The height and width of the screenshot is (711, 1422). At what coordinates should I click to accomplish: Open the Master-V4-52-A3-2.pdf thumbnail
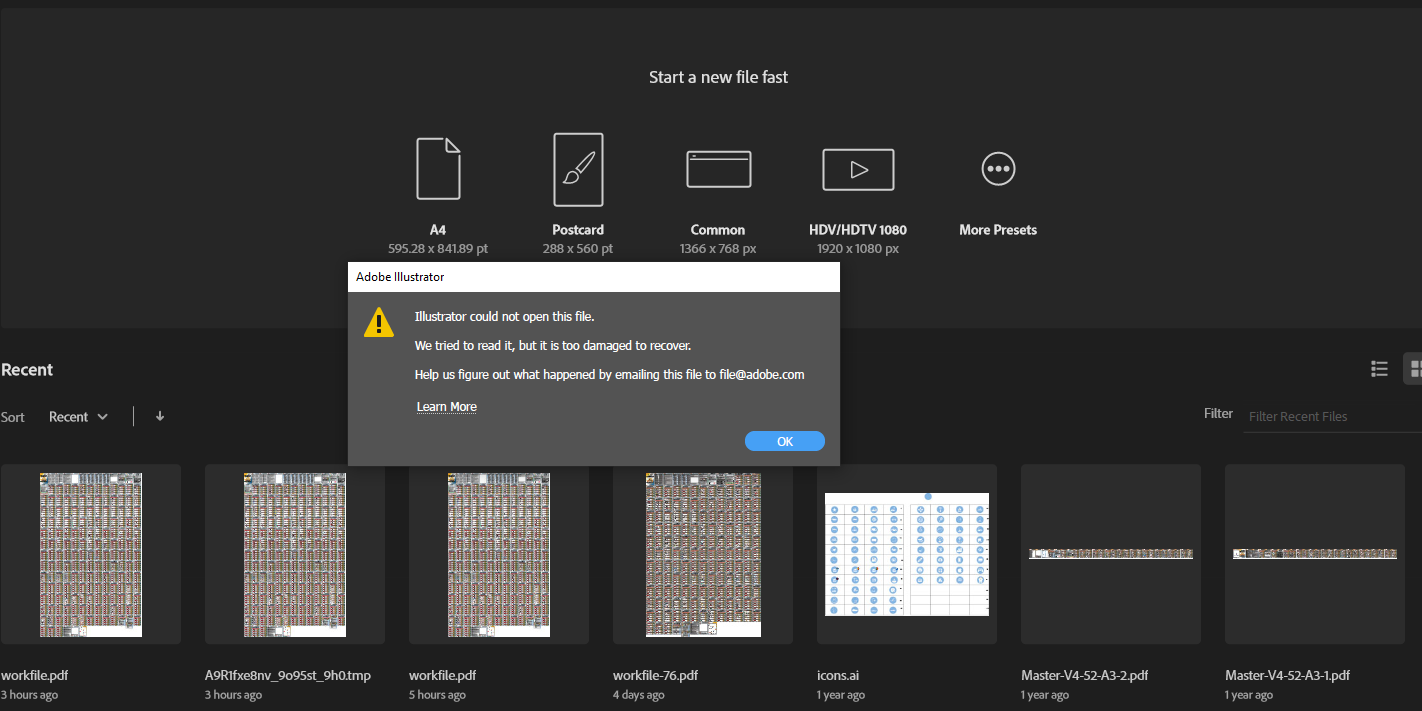tap(1111, 554)
